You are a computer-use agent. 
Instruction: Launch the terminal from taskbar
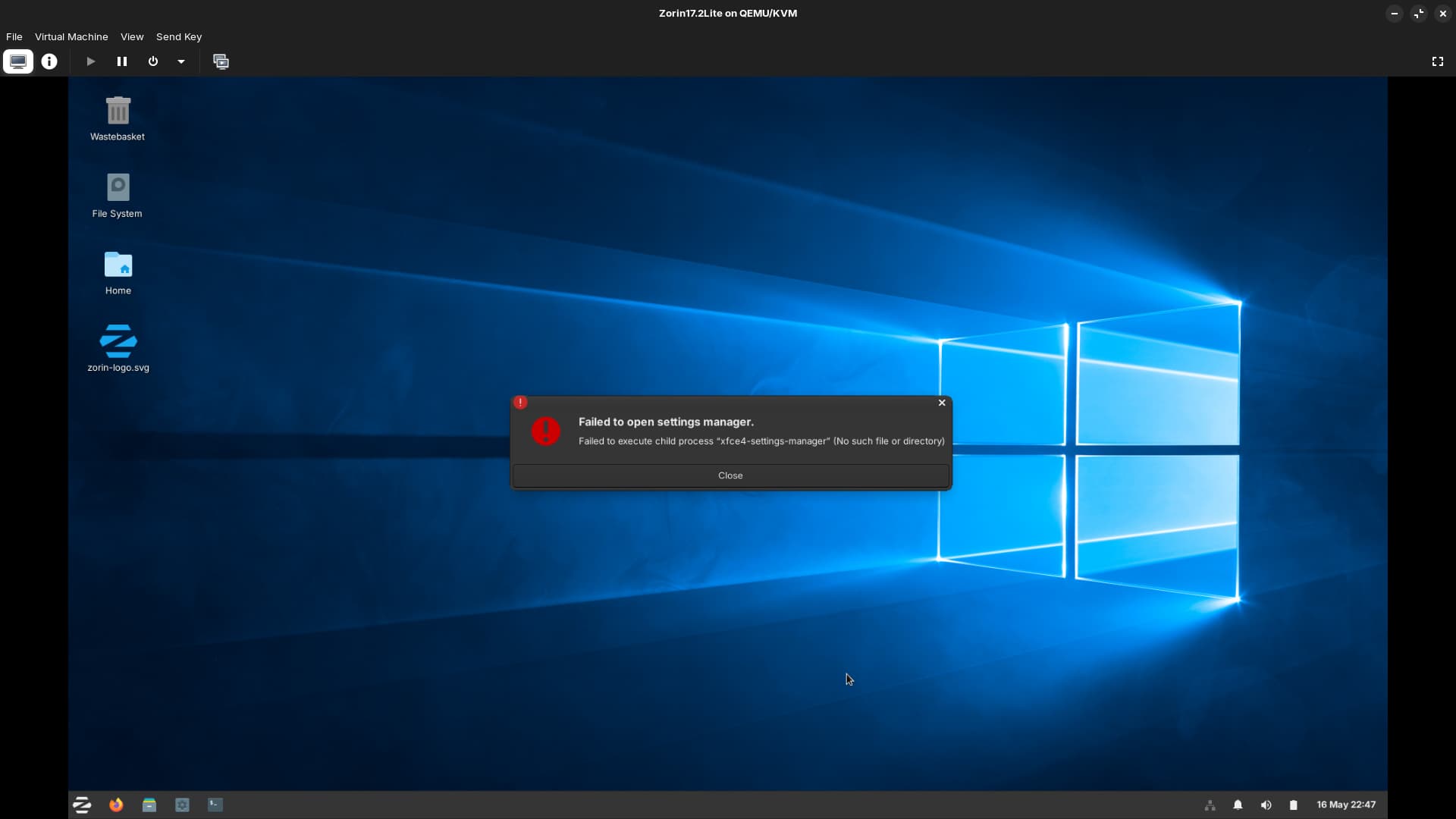[x=215, y=805]
